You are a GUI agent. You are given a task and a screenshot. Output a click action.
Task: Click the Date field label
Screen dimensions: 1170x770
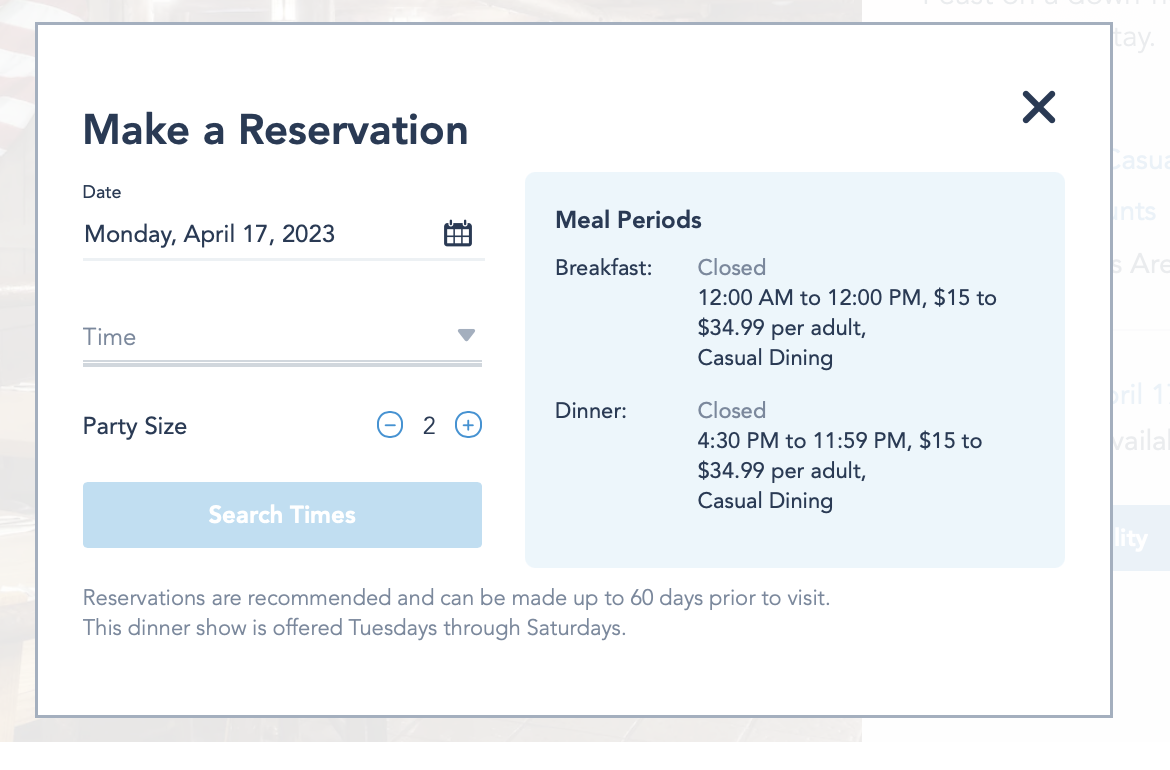102,192
